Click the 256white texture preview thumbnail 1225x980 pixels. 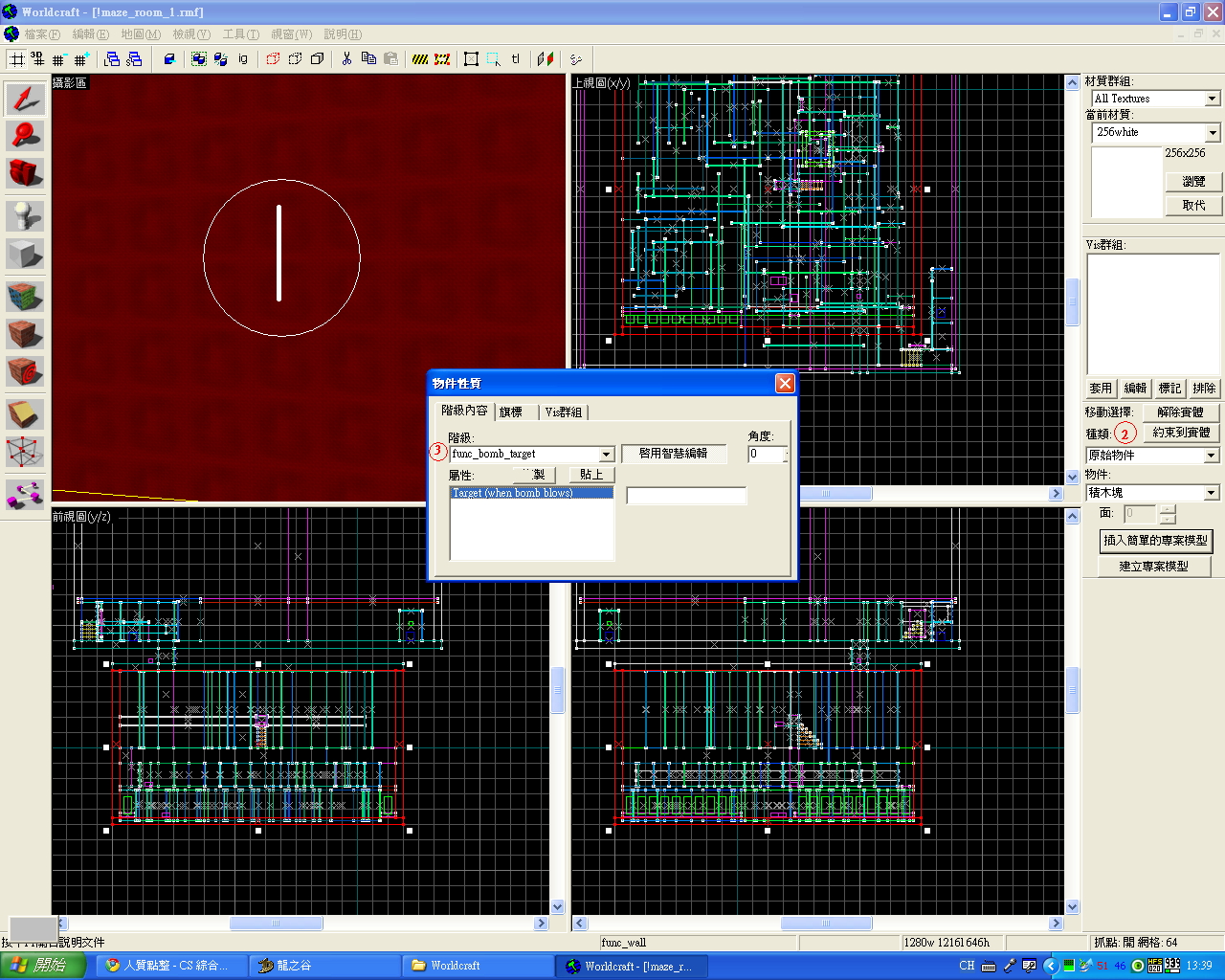[1126, 182]
